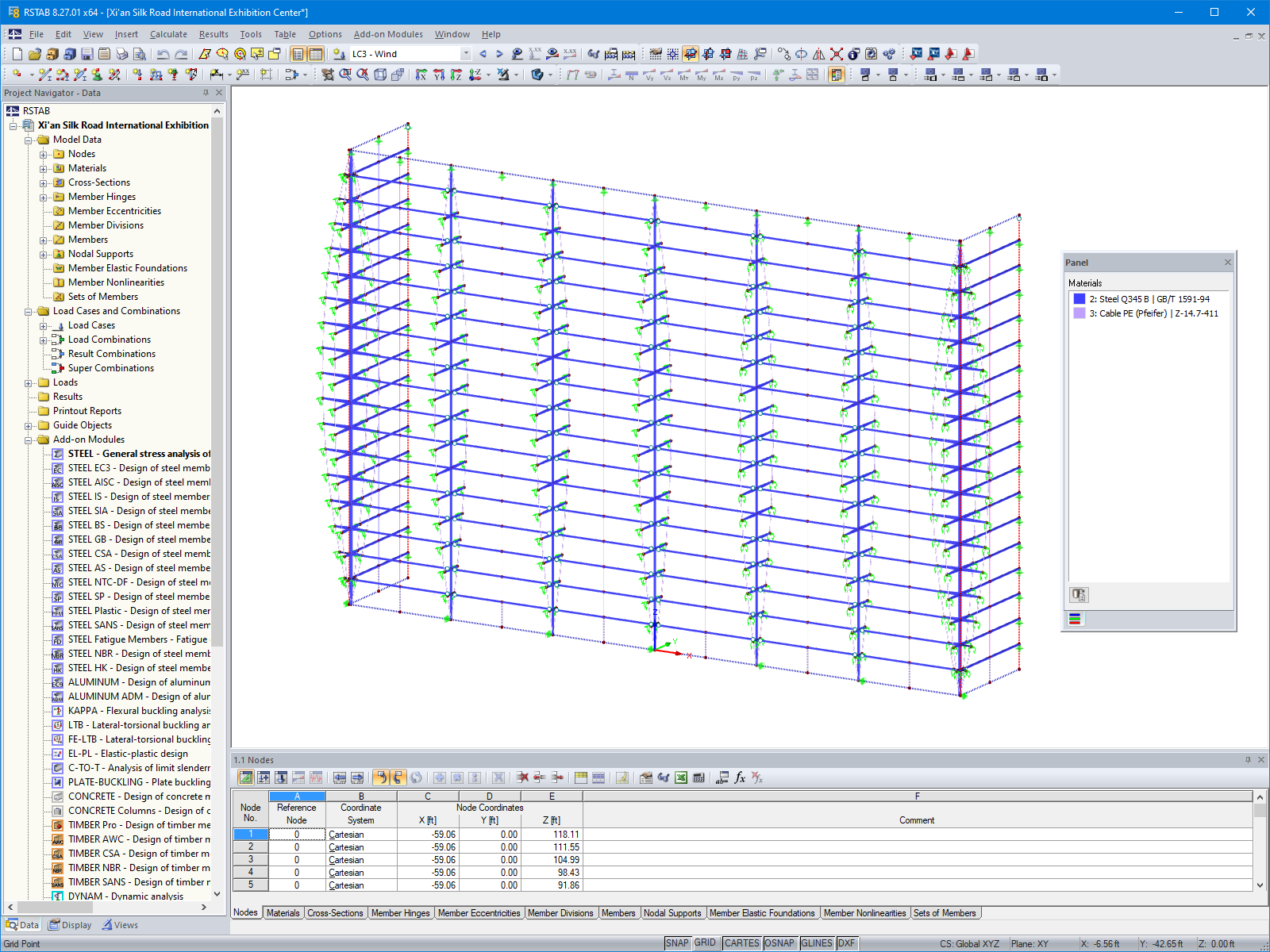Click the panel settings icon below materials list
The height and width of the screenshot is (952, 1270).
coord(1078,594)
